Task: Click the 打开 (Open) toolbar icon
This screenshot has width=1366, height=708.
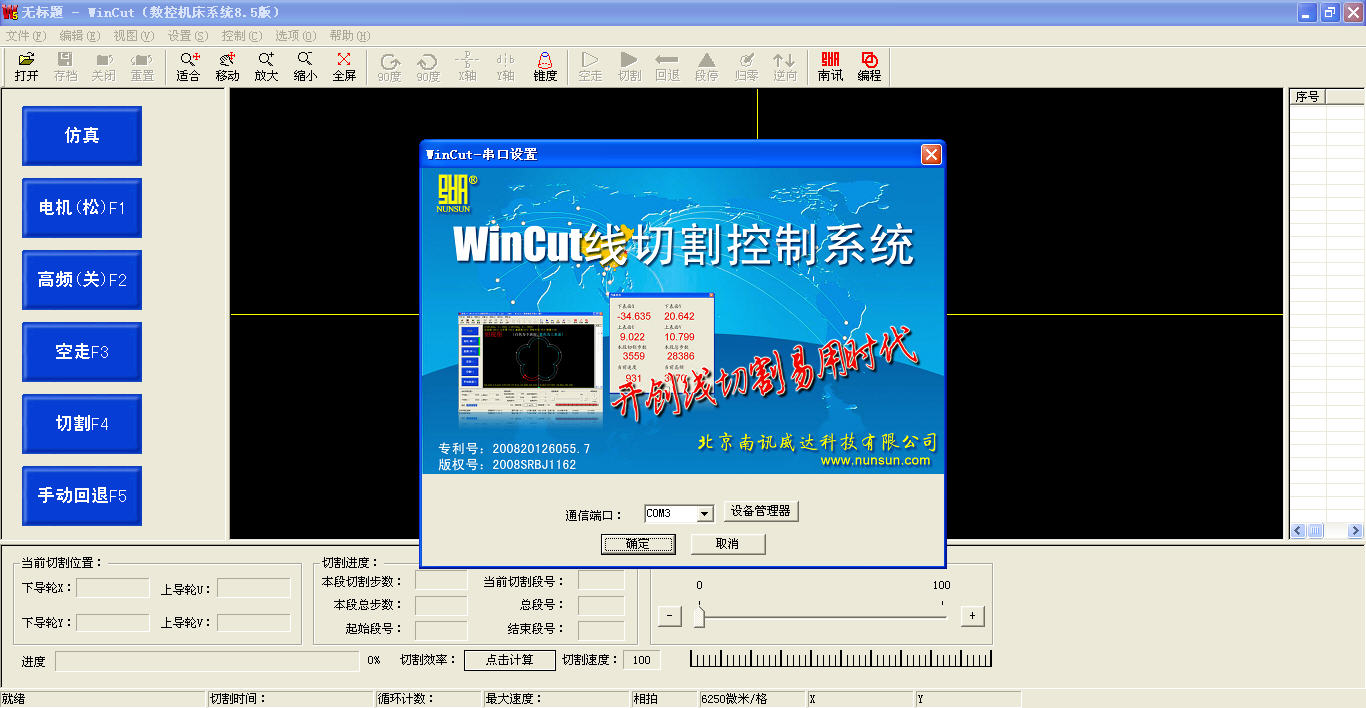Action: coord(27,67)
